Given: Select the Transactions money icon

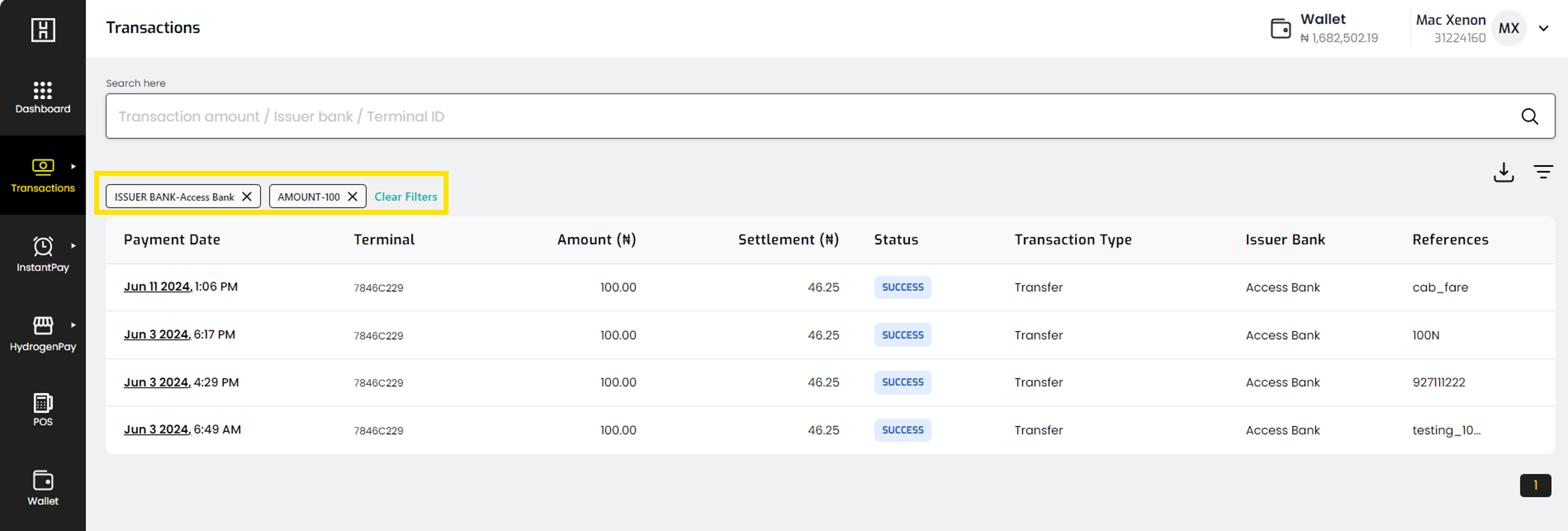Looking at the screenshot, I should [43, 167].
